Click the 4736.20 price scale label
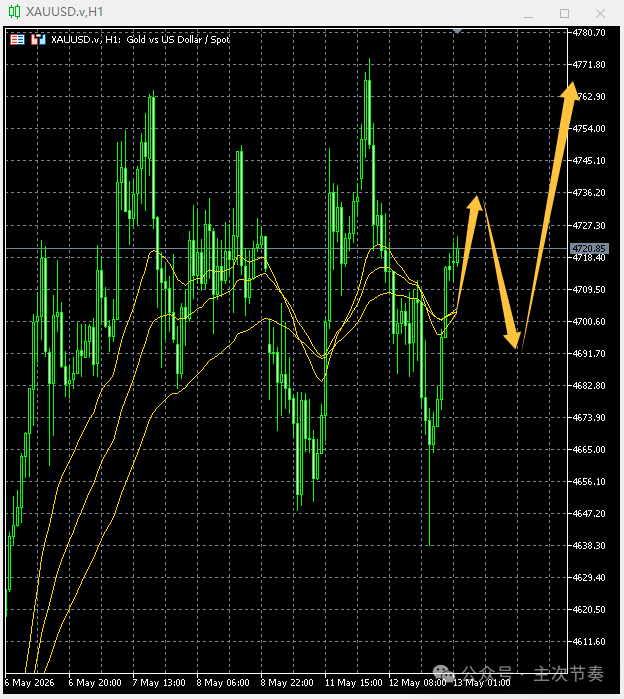Image resolution: width=624 pixels, height=699 pixels. [x=589, y=193]
